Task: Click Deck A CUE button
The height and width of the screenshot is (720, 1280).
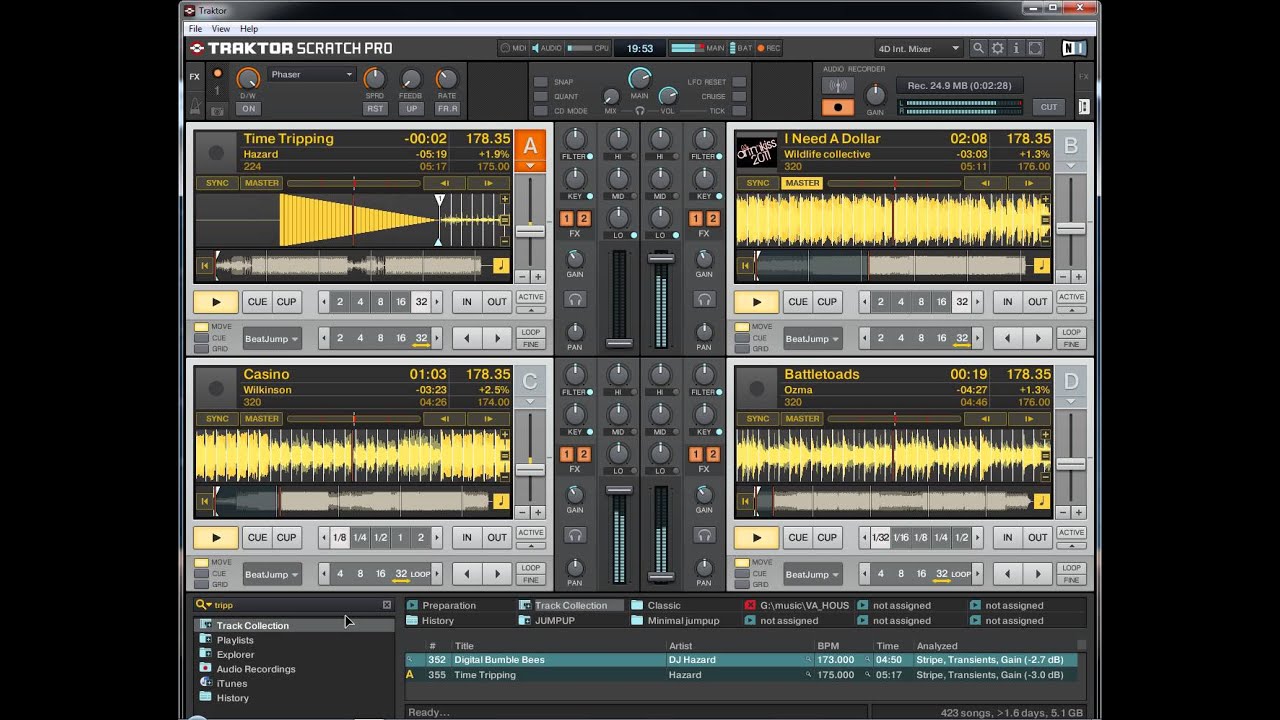Action: point(257,302)
